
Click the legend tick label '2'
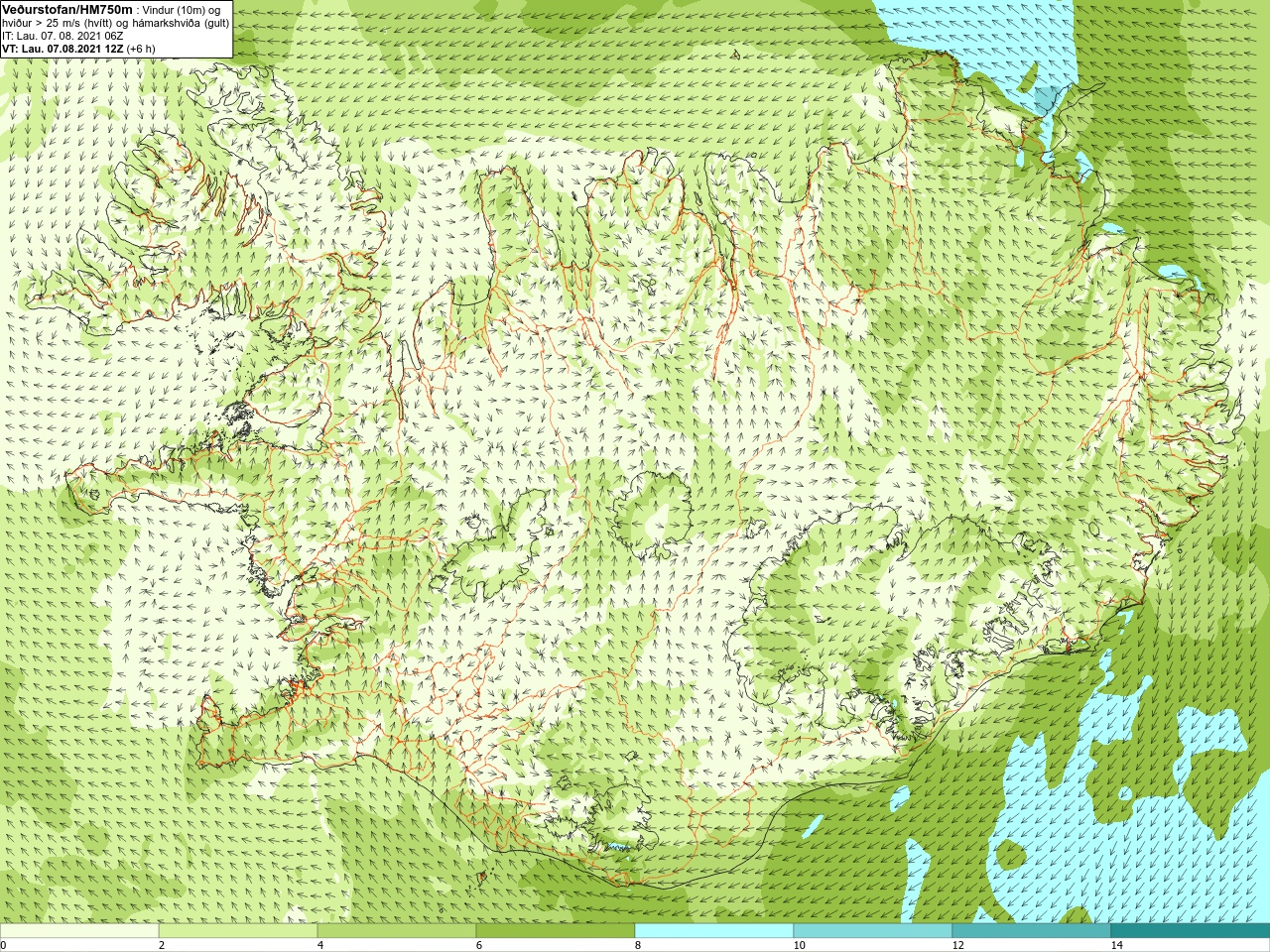coord(162,945)
